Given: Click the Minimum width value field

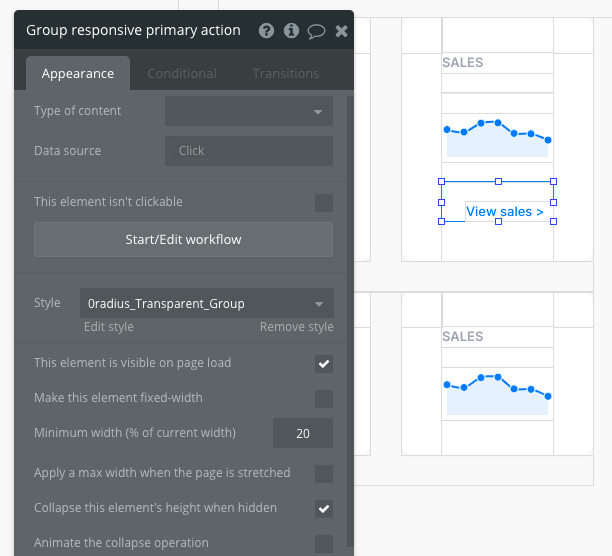Looking at the screenshot, I should tap(303, 433).
